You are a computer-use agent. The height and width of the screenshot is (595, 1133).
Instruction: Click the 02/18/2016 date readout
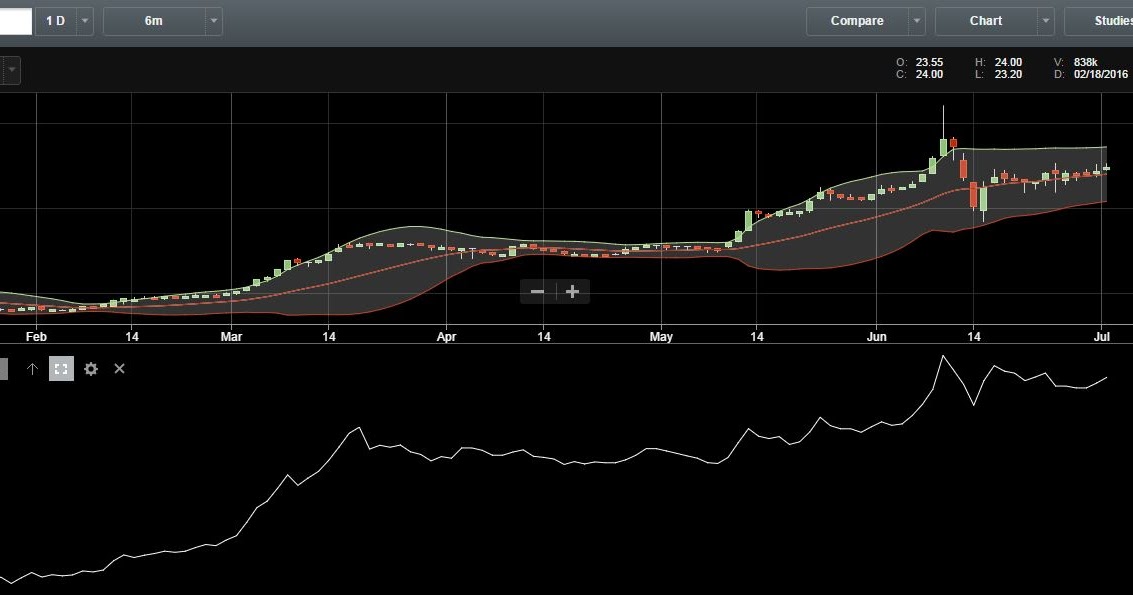point(1098,74)
